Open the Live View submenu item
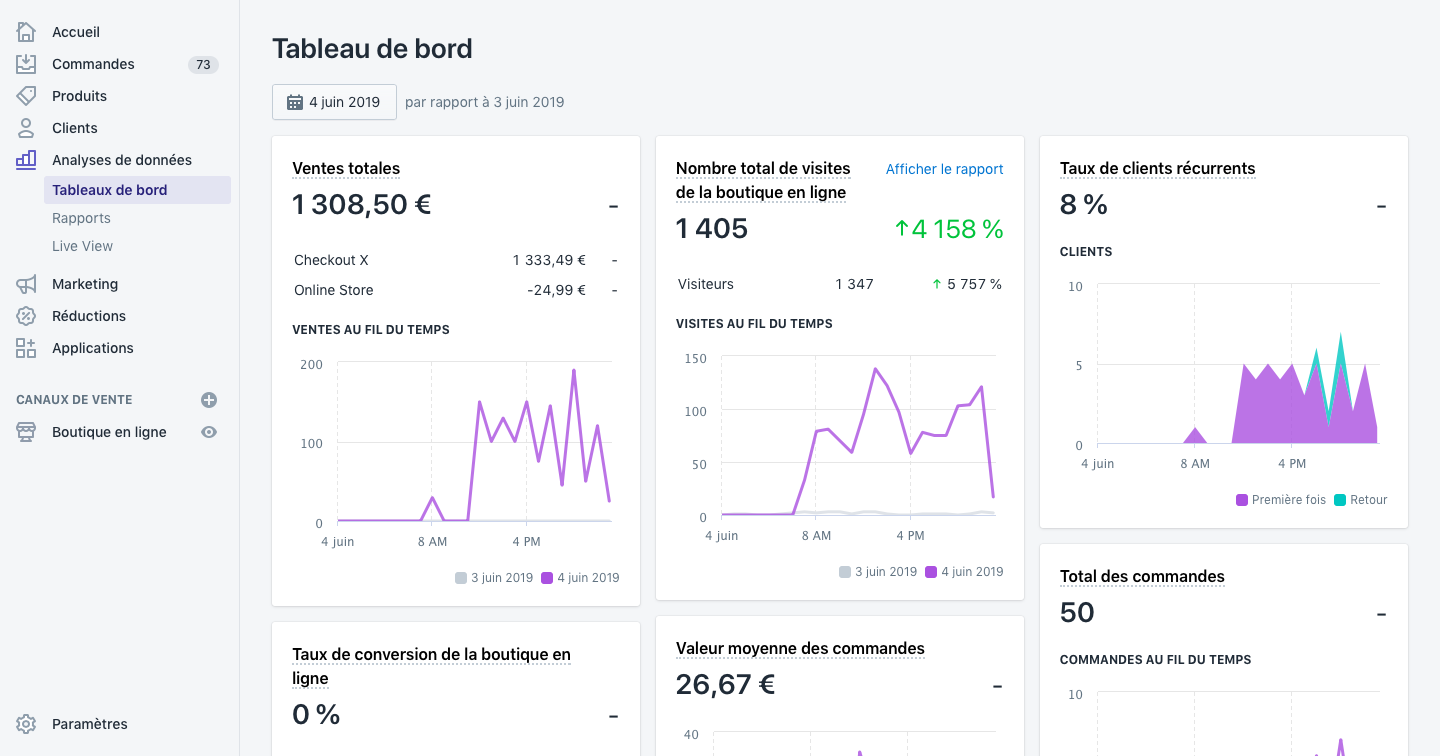This screenshot has width=1440, height=756. (82, 246)
